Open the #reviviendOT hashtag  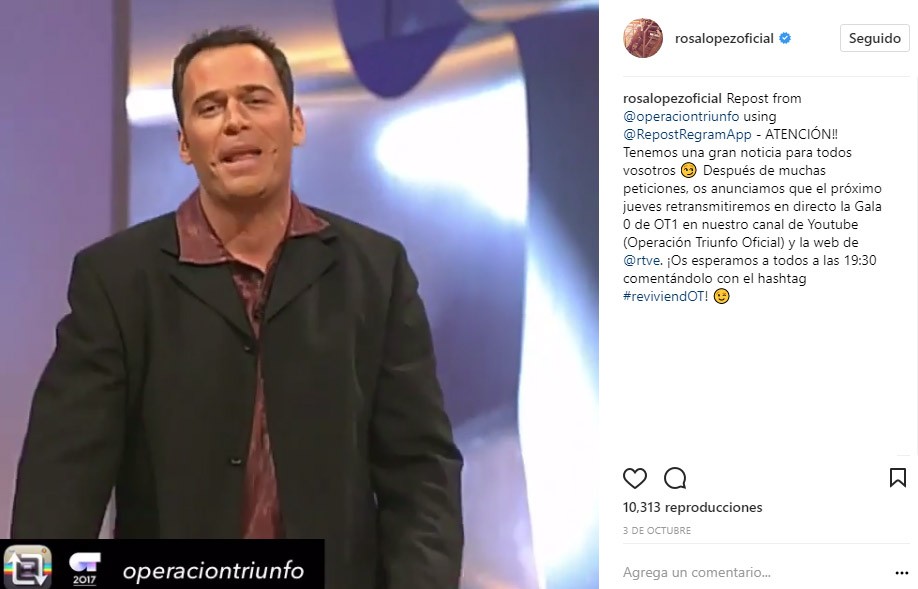coord(663,296)
